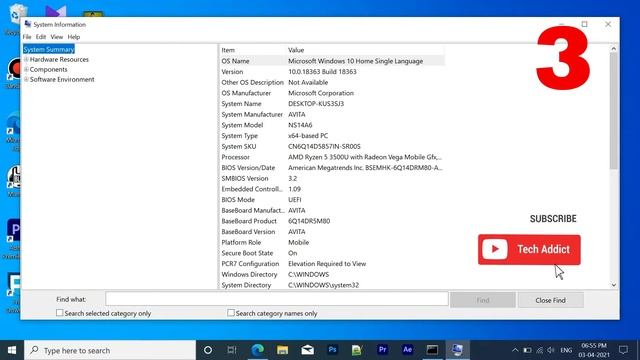Launch Premiere Pro from the taskbar
The height and width of the screenshot is (360, 640).
382,350
